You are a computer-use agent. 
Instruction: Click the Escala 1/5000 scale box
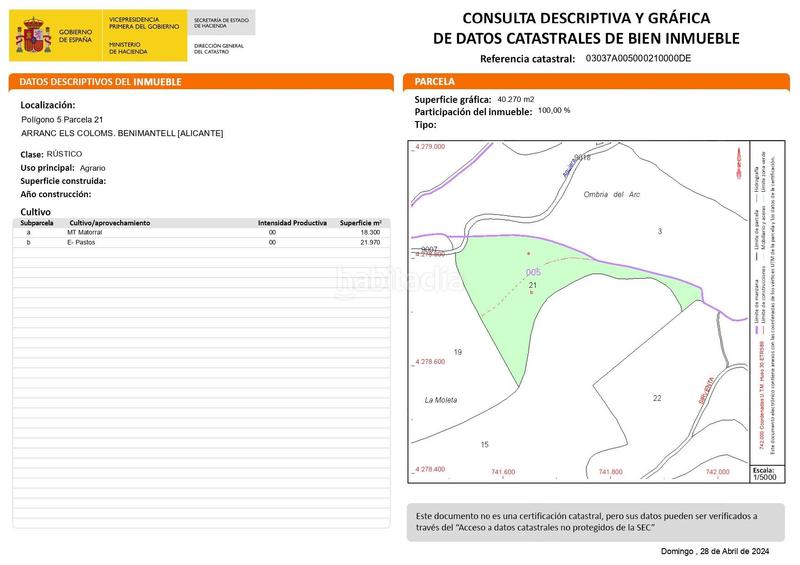coord(765,473)
